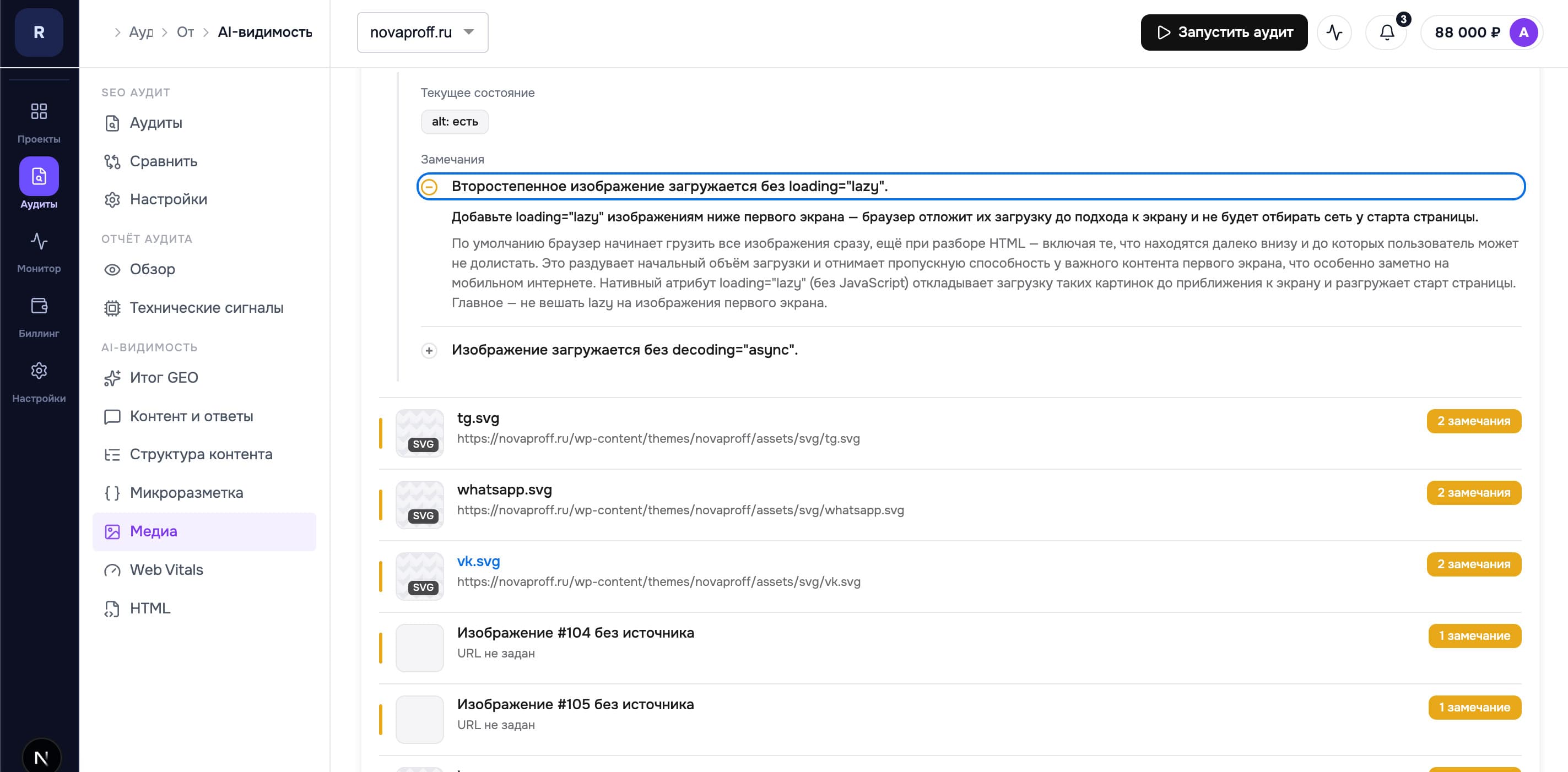
Task: Open Структура контента menu item
Action: 204,454
